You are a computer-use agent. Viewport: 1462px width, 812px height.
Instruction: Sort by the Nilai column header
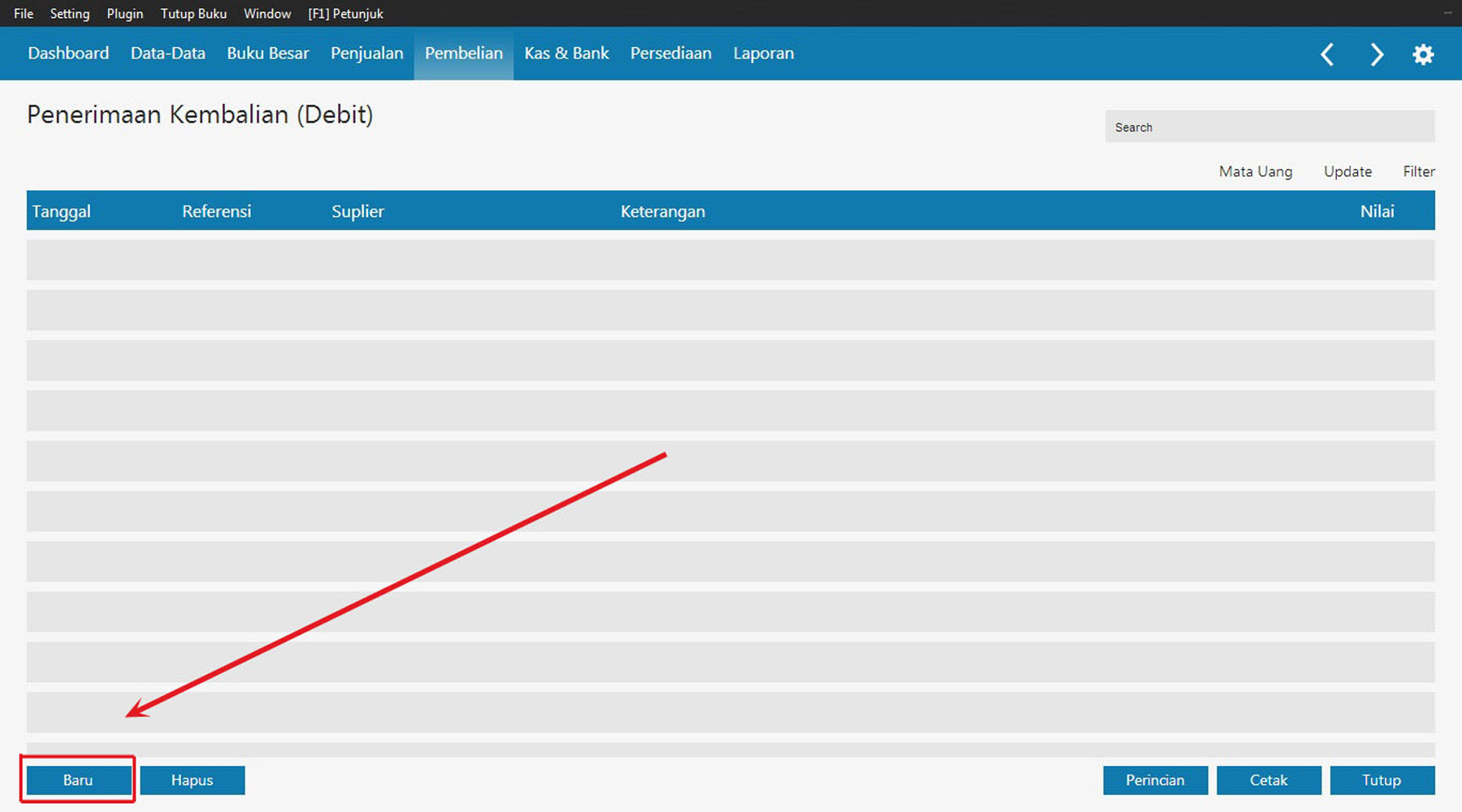(x=1378, y=211)
